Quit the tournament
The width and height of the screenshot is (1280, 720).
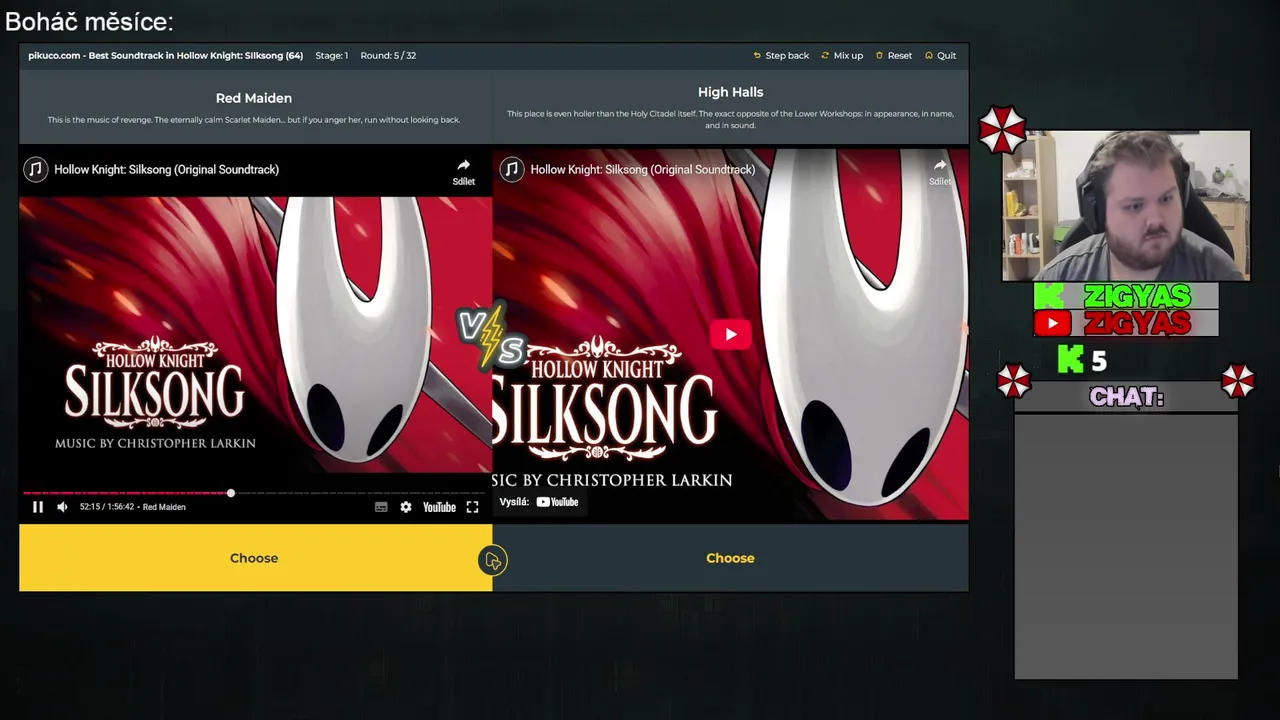click(x=941, y=55)
